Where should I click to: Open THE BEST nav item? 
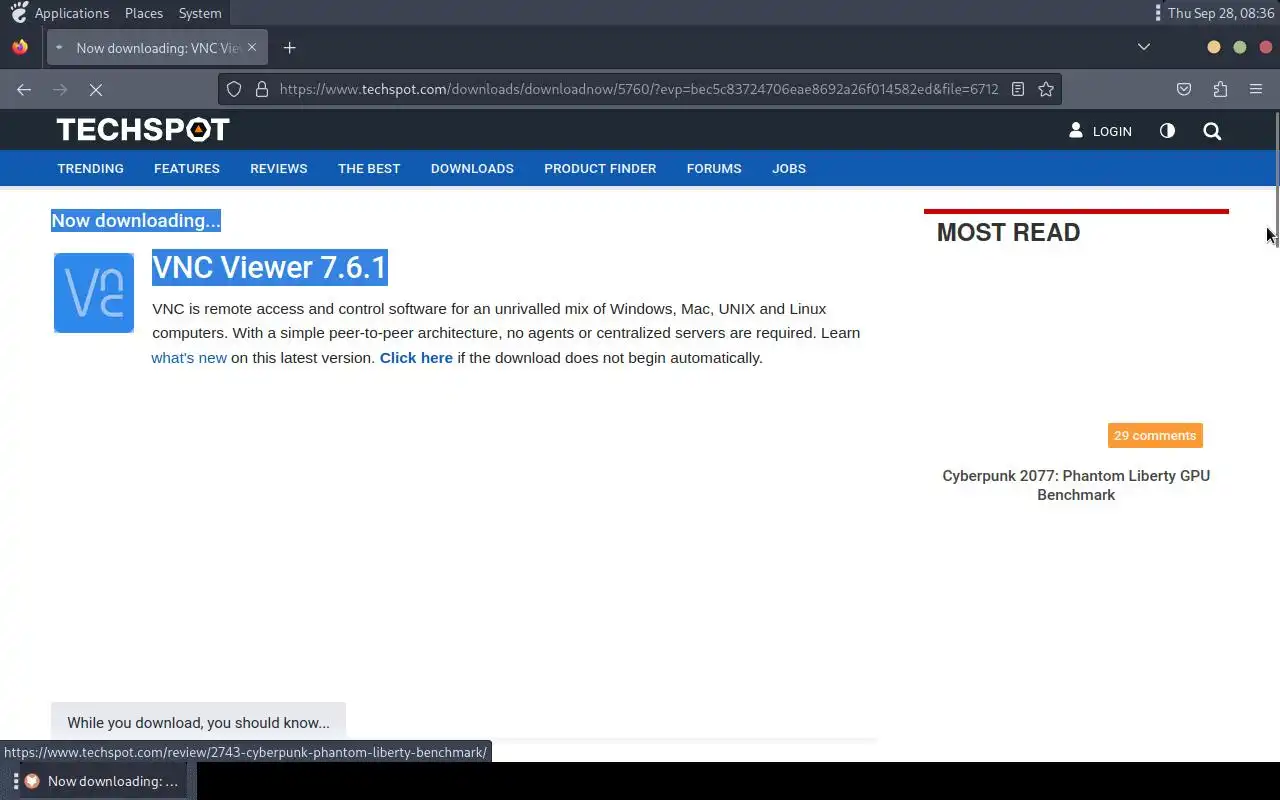click(369, 168)
